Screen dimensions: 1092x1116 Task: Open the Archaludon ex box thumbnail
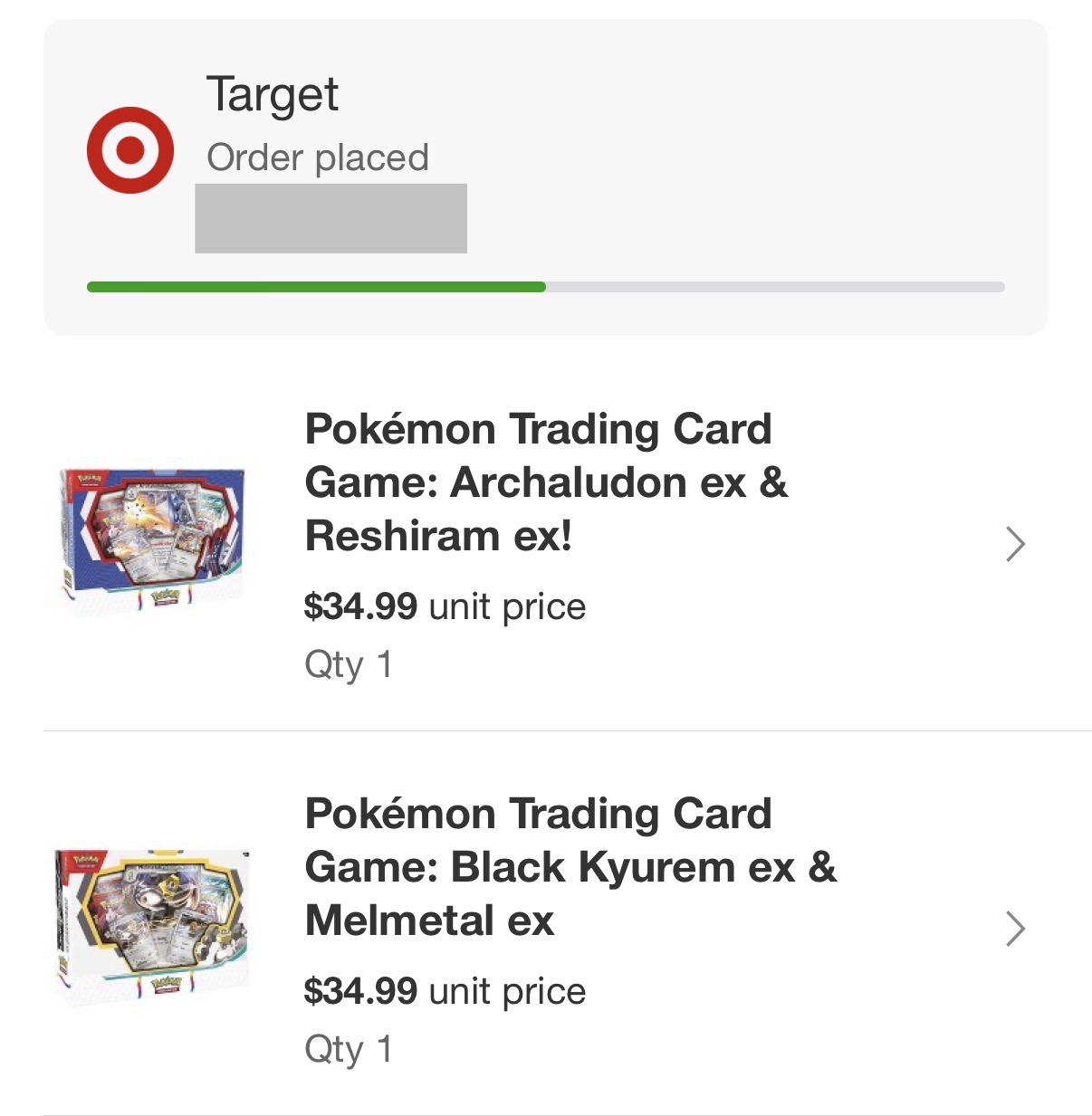[x=152, y=539]
